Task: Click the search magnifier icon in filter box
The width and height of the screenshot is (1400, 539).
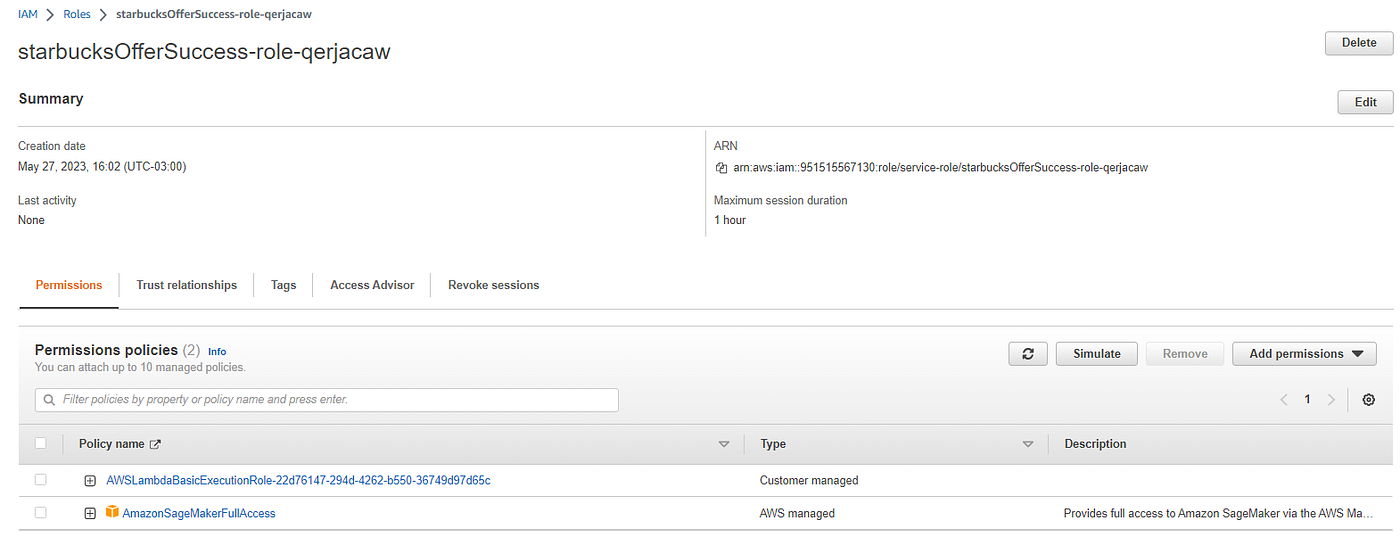Action: tap(49, 400)
